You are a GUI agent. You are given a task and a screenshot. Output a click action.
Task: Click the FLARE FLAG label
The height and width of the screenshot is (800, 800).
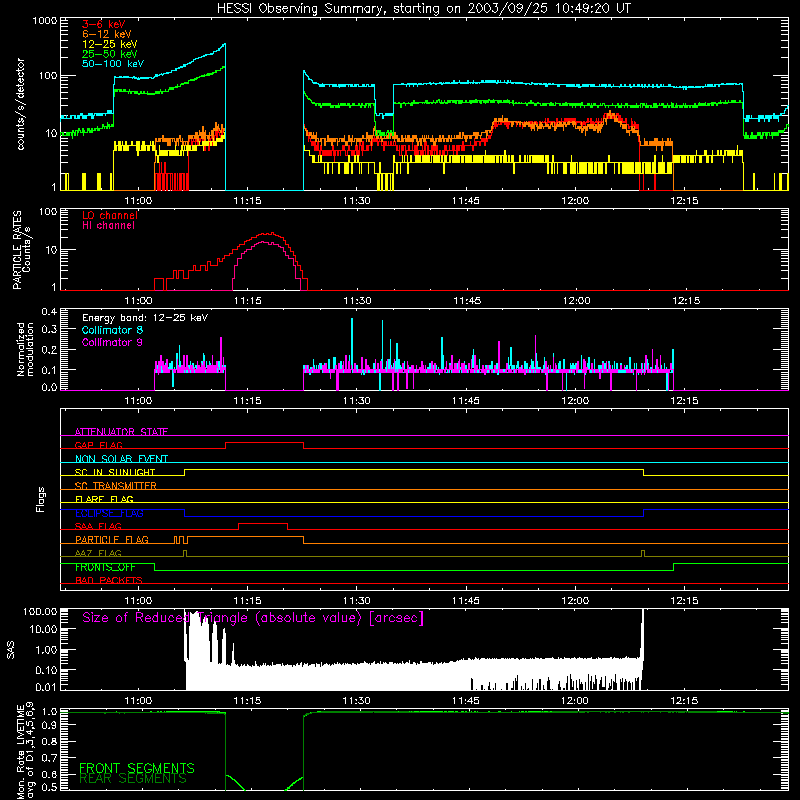(x=104, y=499)
